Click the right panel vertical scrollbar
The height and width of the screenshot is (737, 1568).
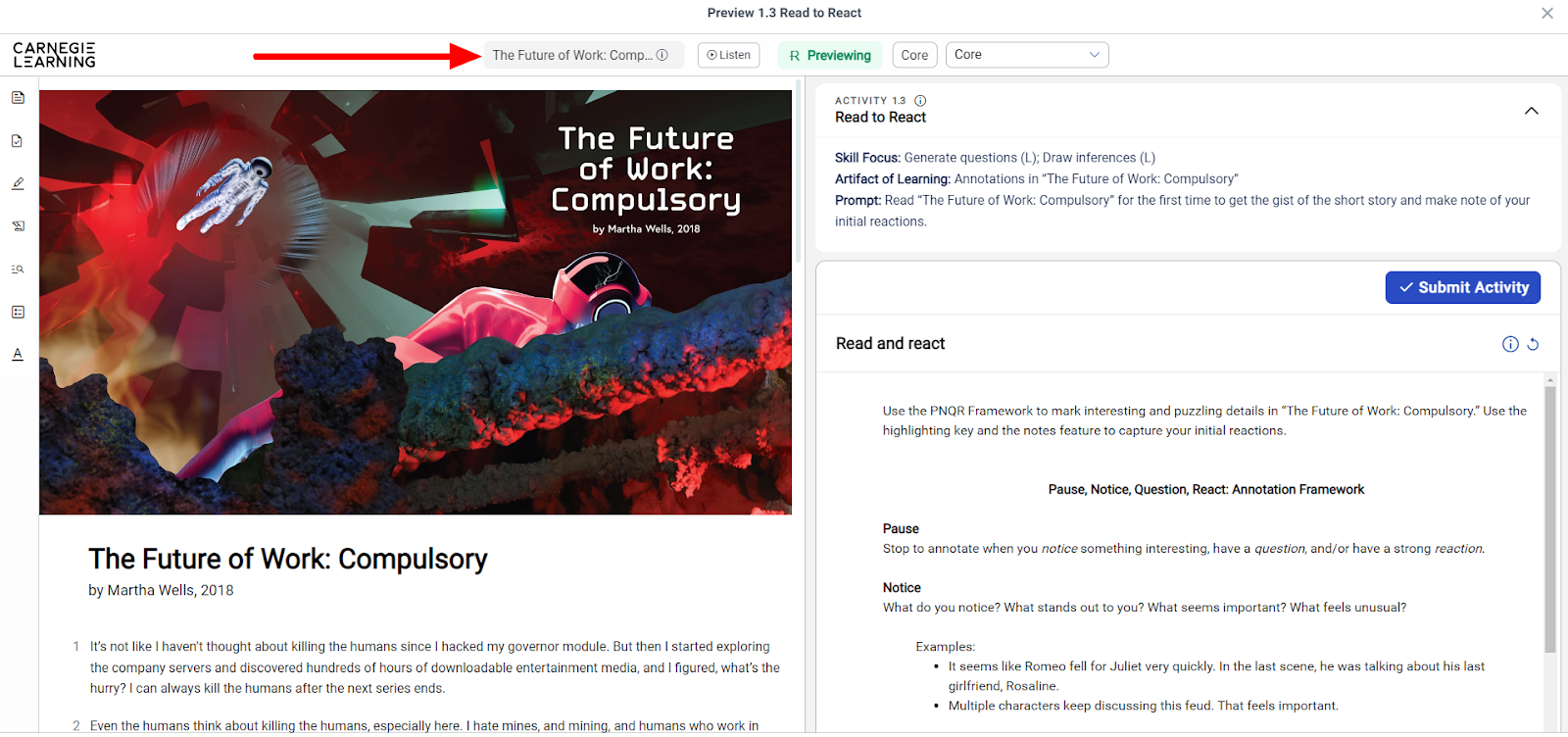pyautogui.click(x=1550, y=519)
